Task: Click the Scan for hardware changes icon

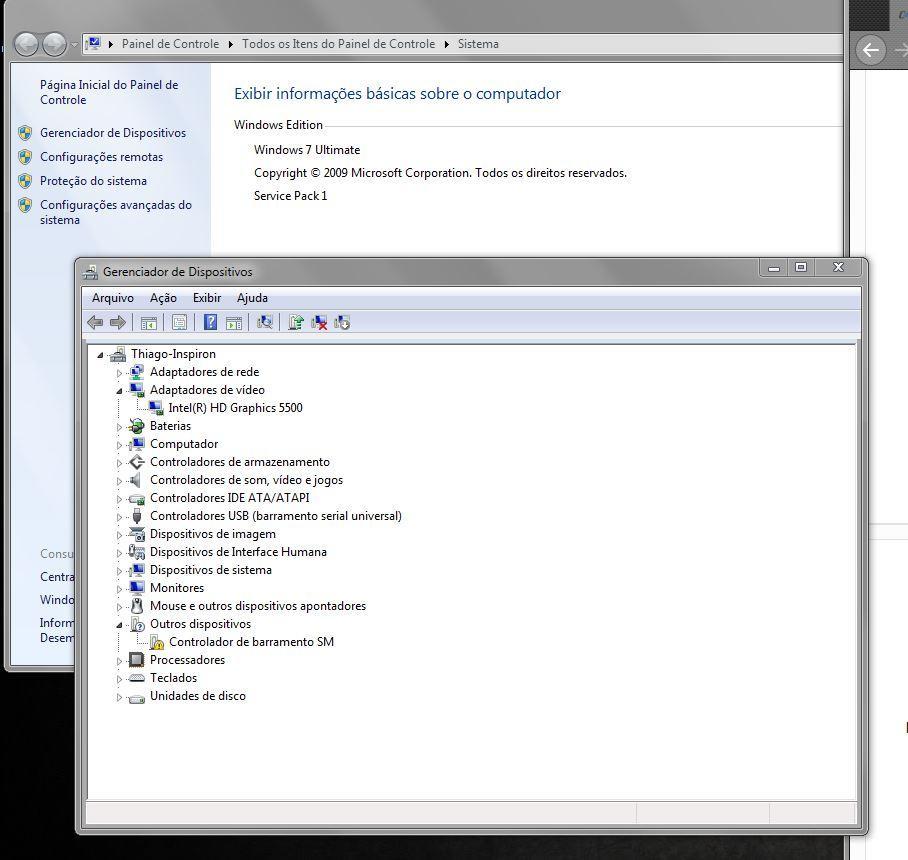Action: (265, 322)
